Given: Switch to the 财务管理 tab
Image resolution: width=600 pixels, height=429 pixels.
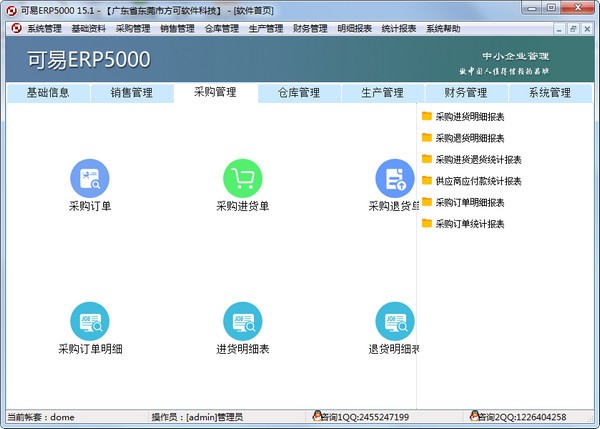Looking at the screenshot, I should [466, 93].
